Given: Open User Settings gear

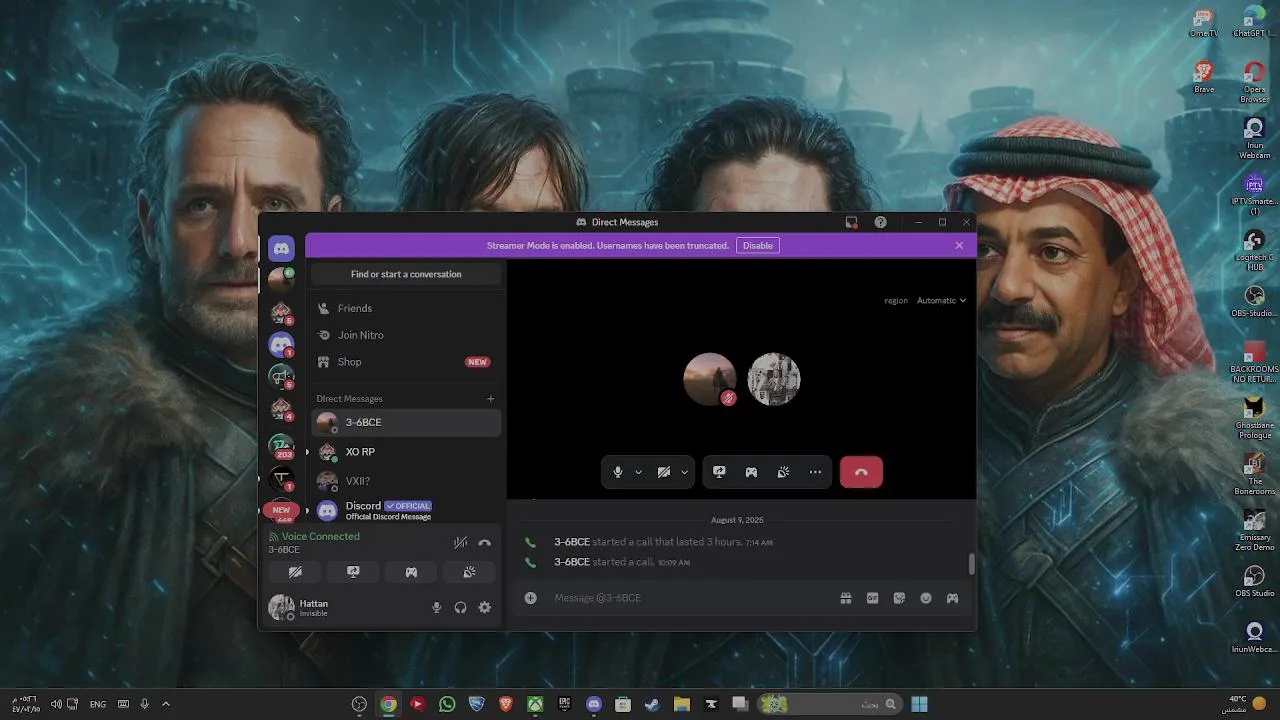Looking at the screenshot, I should click(x=485, y=607).
